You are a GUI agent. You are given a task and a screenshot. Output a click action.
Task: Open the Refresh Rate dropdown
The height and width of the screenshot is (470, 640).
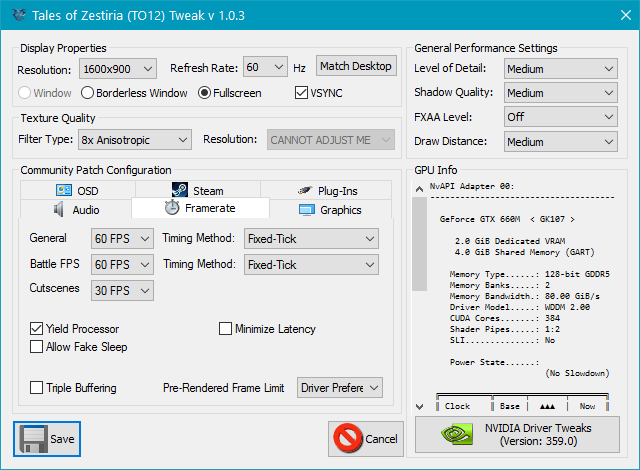pos(265,67)
